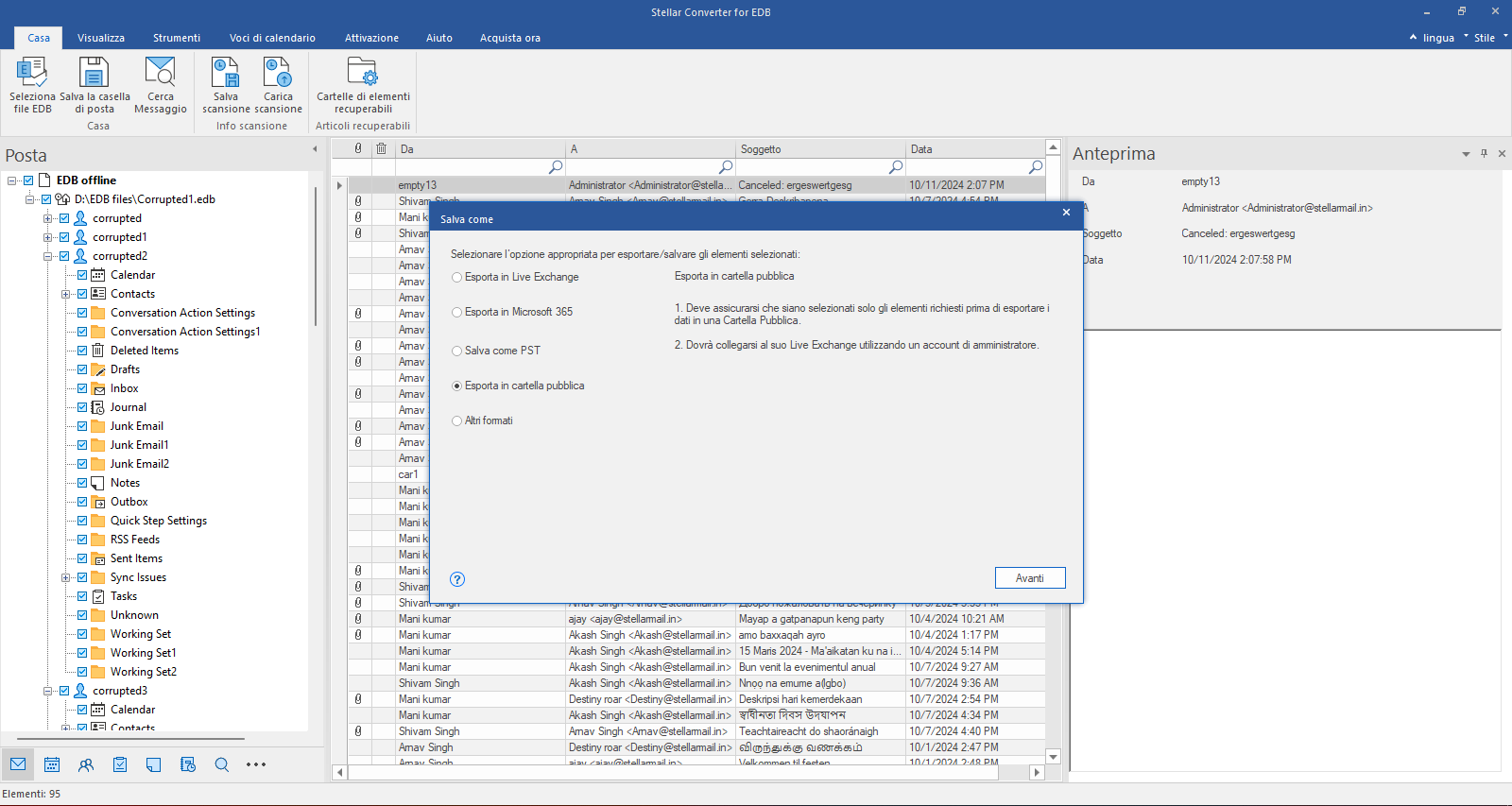Uncheck the Inbox folder checkbox
The height and width of the screenshot is (806, 1512).
coord(82,388)
